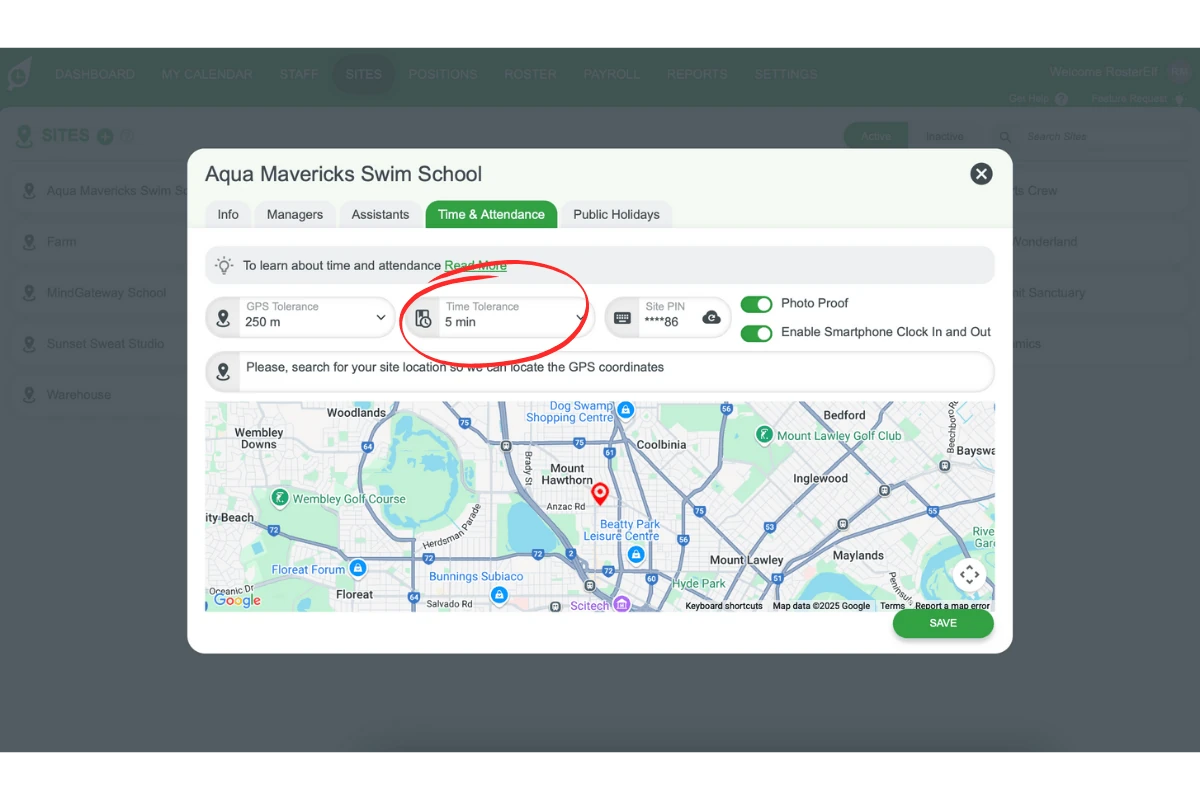
Task: Open the map camera controls button
Action: 969,575
